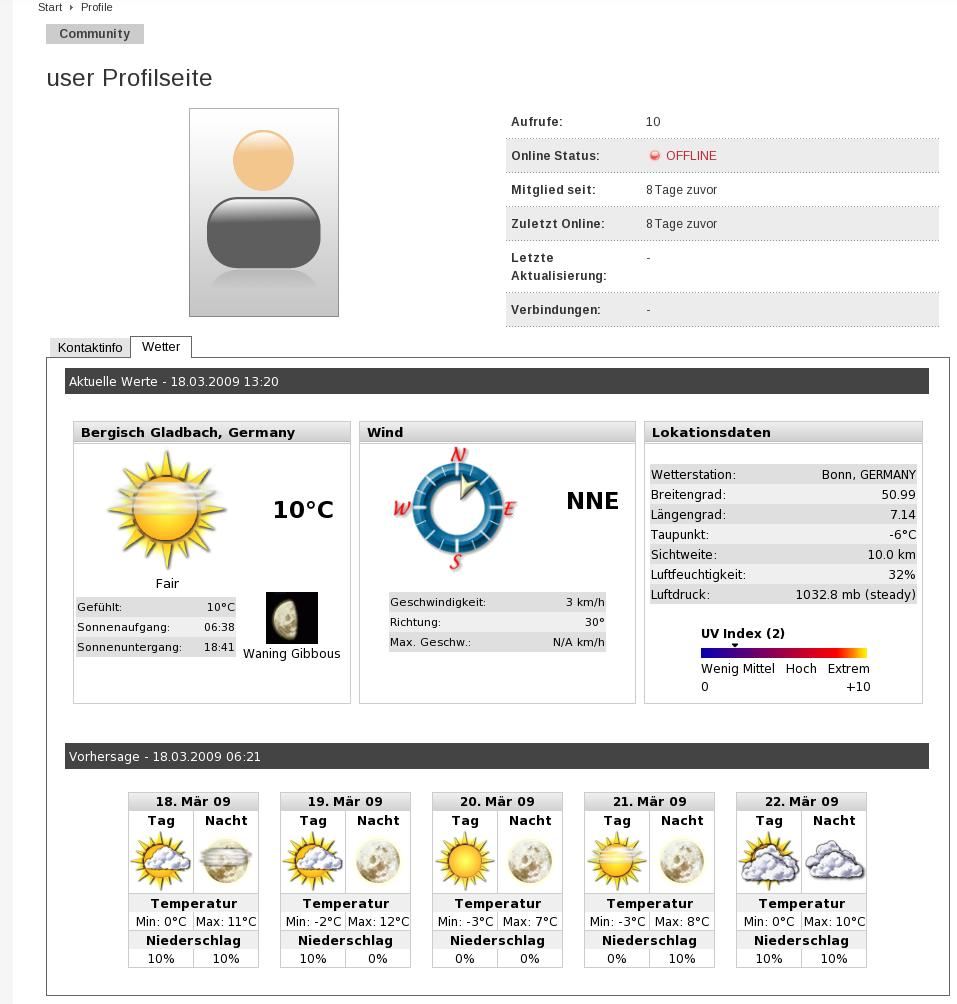Click the Profile breadcrumb entry

(x=98, y=7)
